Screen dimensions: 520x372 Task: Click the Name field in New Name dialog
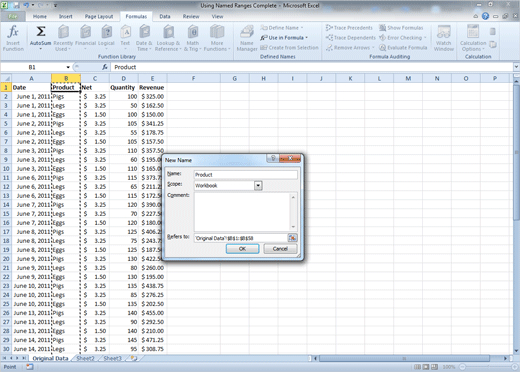click(246, 175)
